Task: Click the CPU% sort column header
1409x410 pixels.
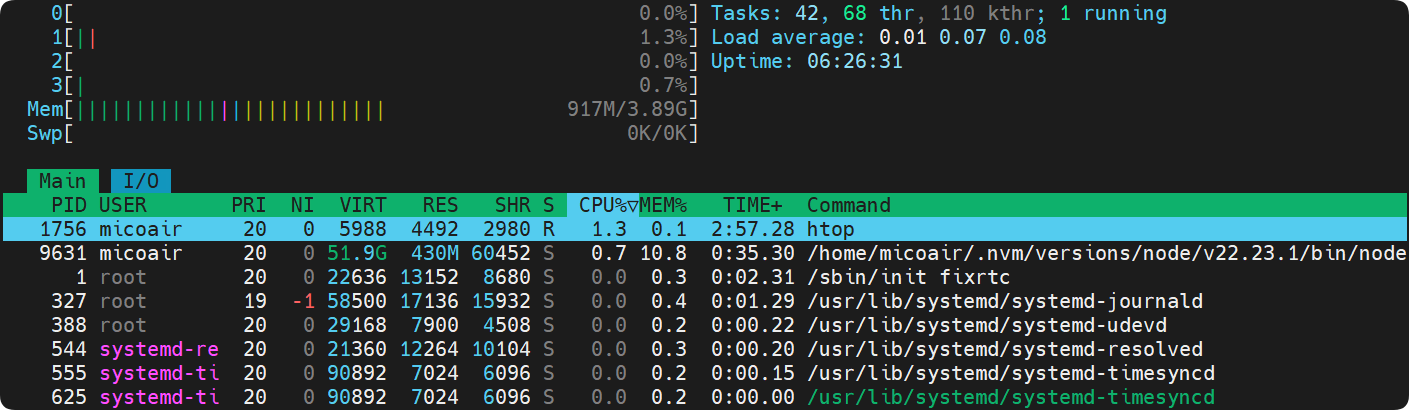Action: pyautogui.click(x=603, y=205)
